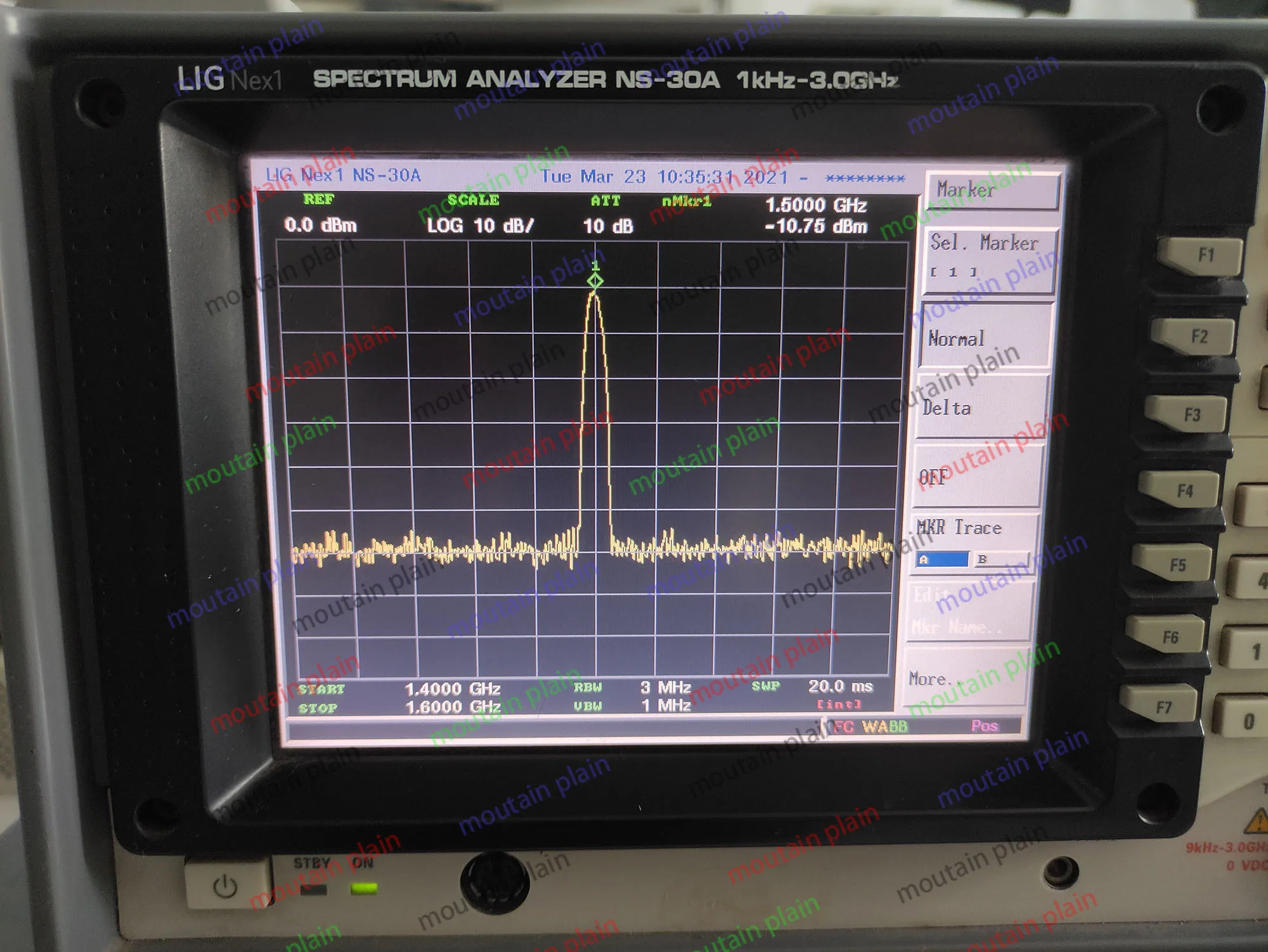Click the 1.6000 GHz stop frequency
The width and height of the screenshot is (1268, 952).
[452, 707]
